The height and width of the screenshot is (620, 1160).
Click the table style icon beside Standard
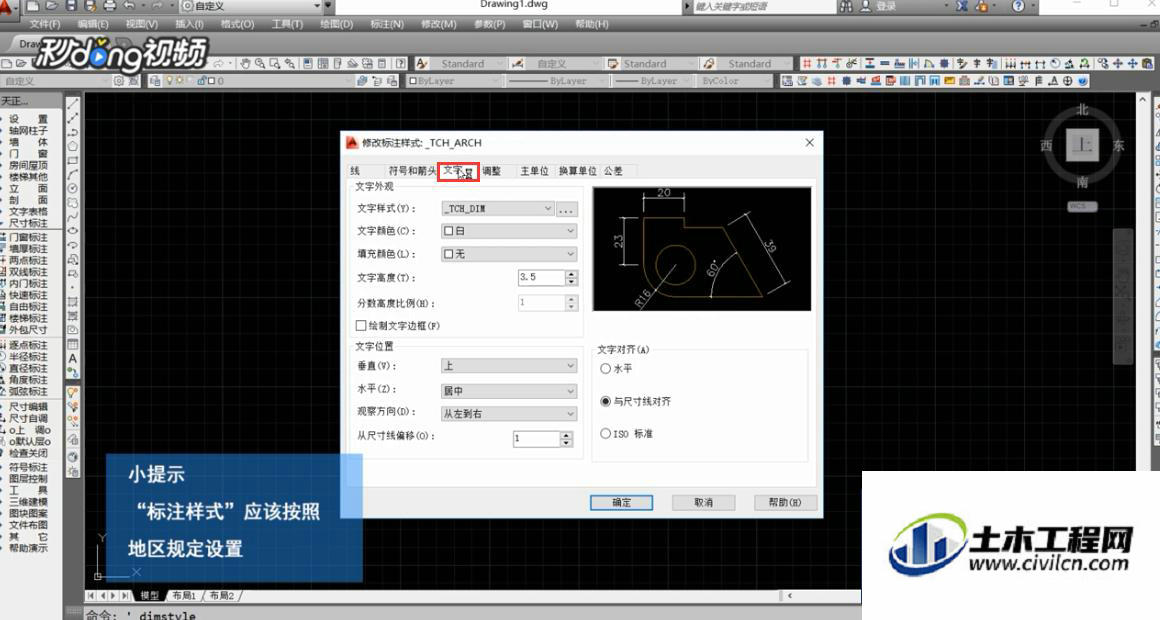point(613,64)
